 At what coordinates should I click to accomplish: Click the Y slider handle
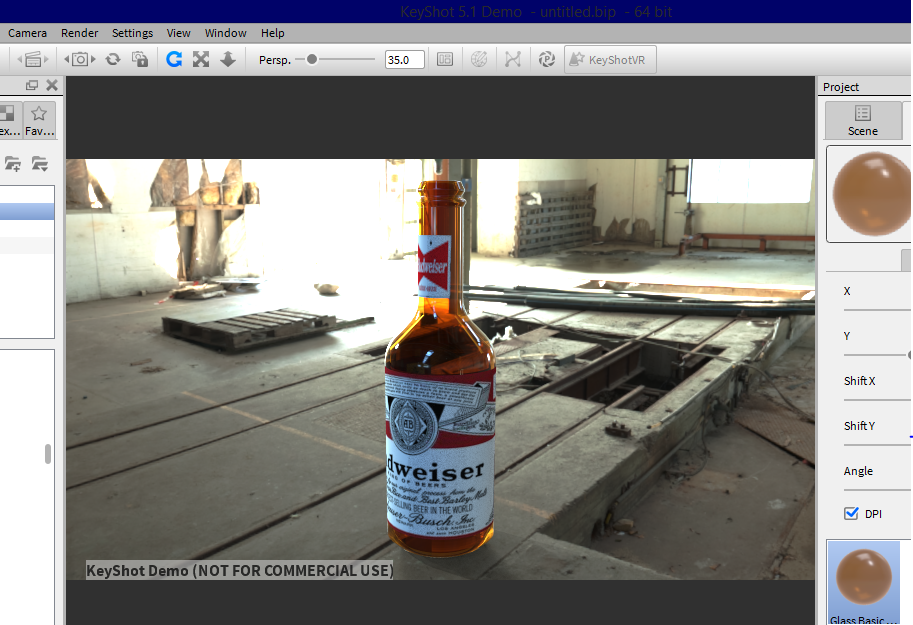(x=909, y=355)
